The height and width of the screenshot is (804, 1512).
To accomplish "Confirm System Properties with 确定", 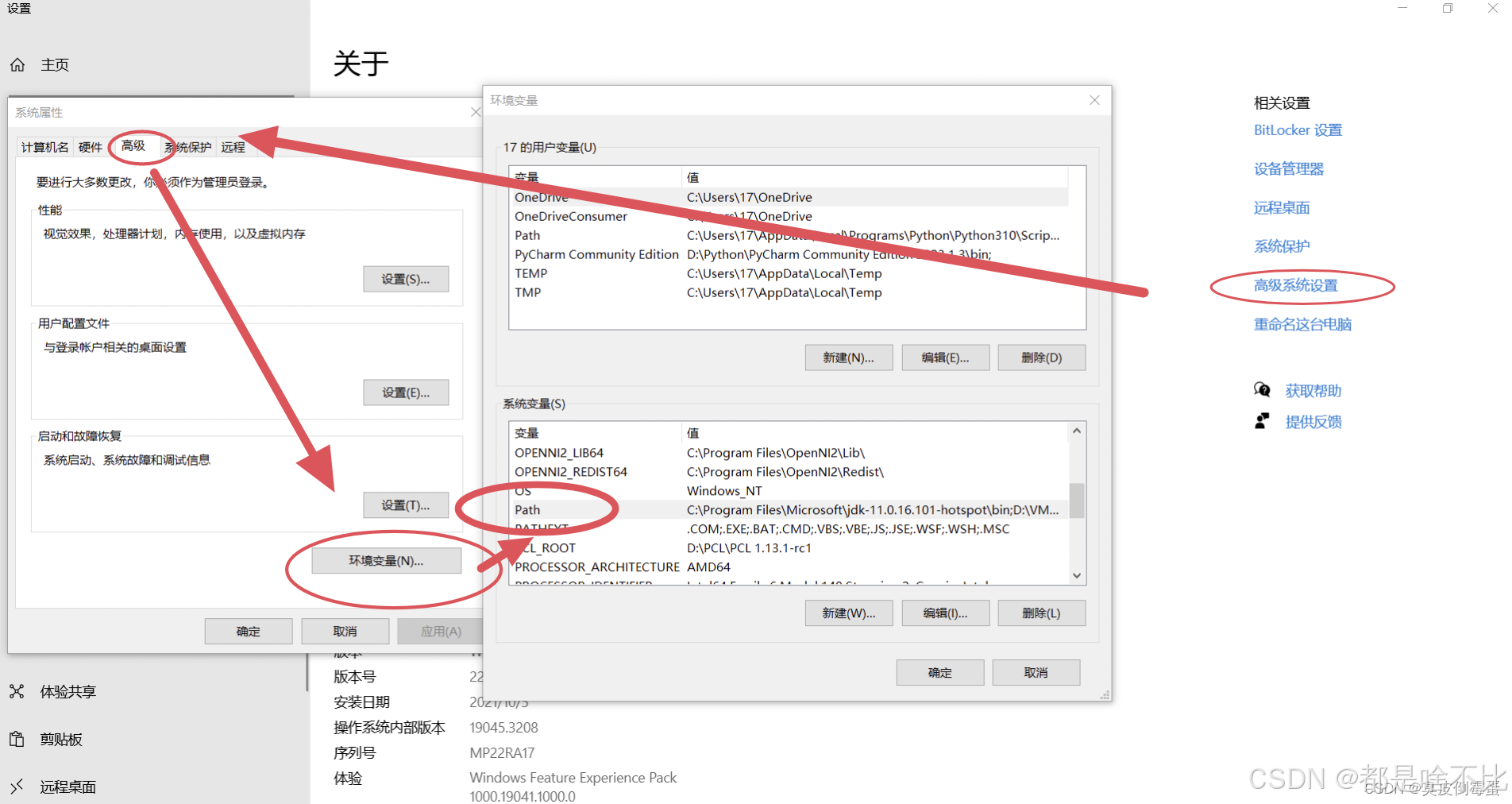I will [x=249, y=631].
